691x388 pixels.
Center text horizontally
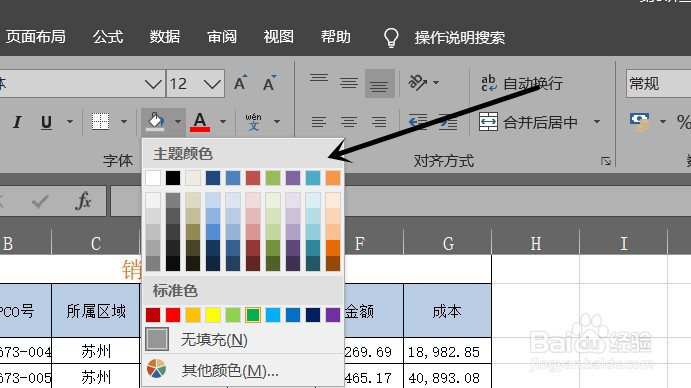(x=349, y=122)
